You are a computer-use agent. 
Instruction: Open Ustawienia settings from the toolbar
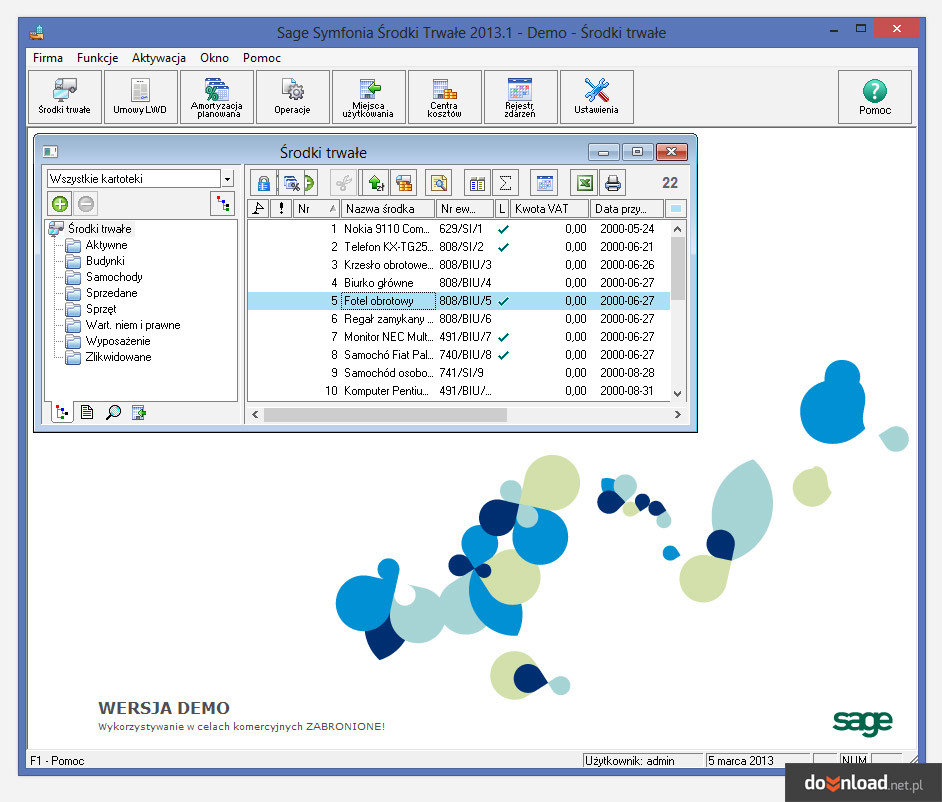(x=597, y=97)
